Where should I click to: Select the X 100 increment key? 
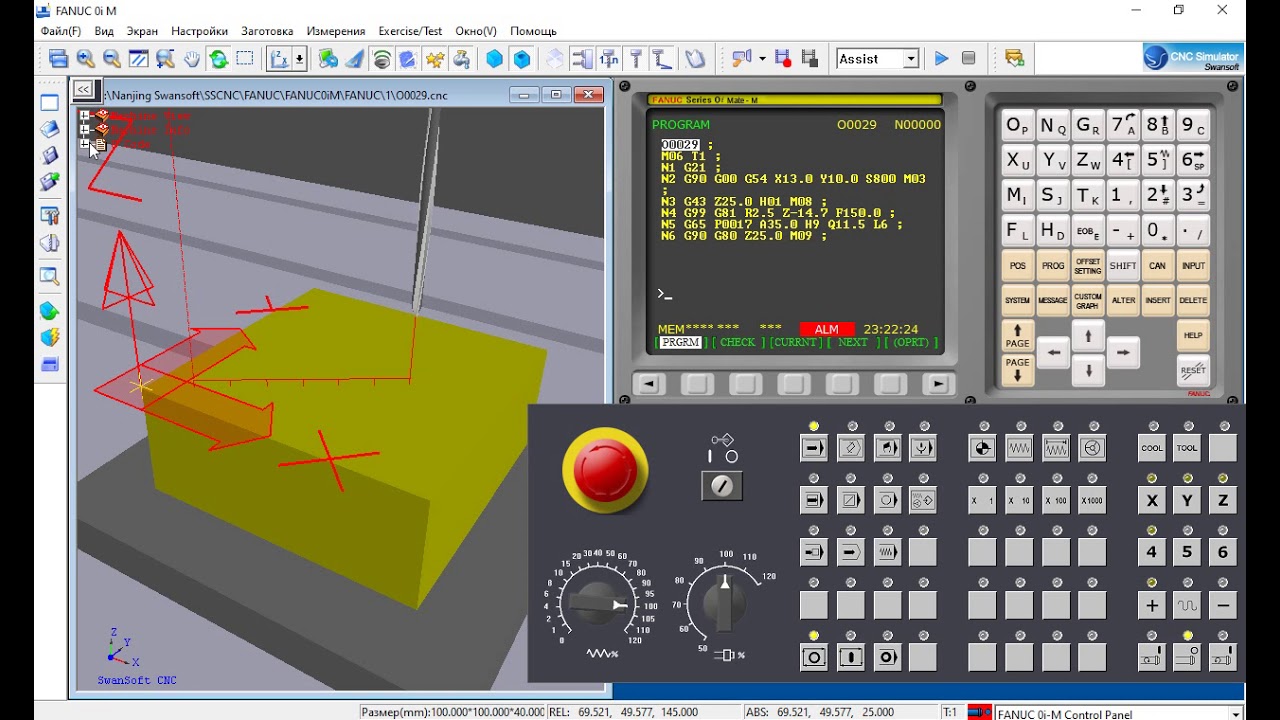1056,500
